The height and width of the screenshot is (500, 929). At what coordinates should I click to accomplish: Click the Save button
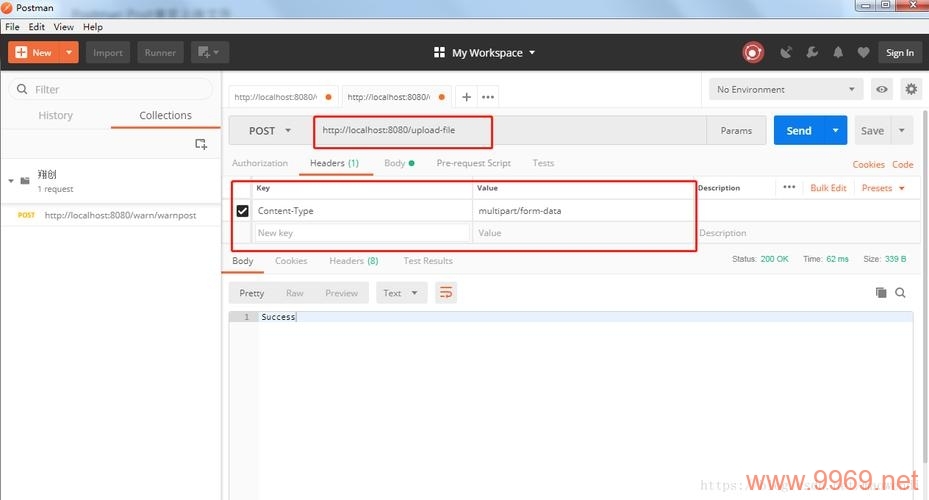click(x=872, y=131)
